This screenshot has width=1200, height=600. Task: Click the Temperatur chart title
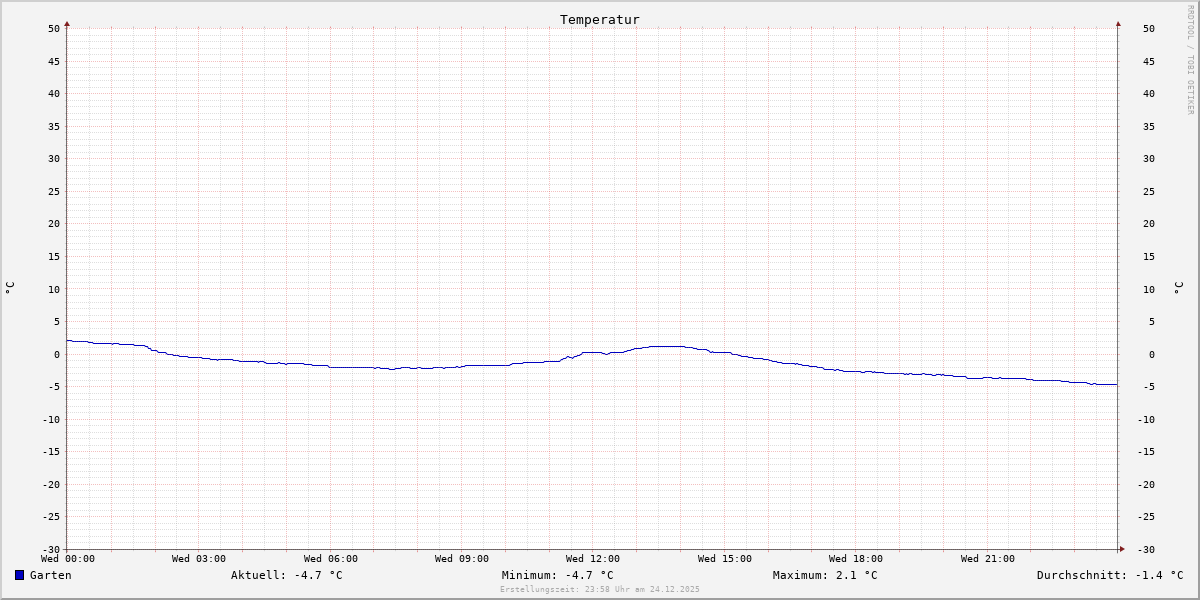pos(600,20)
